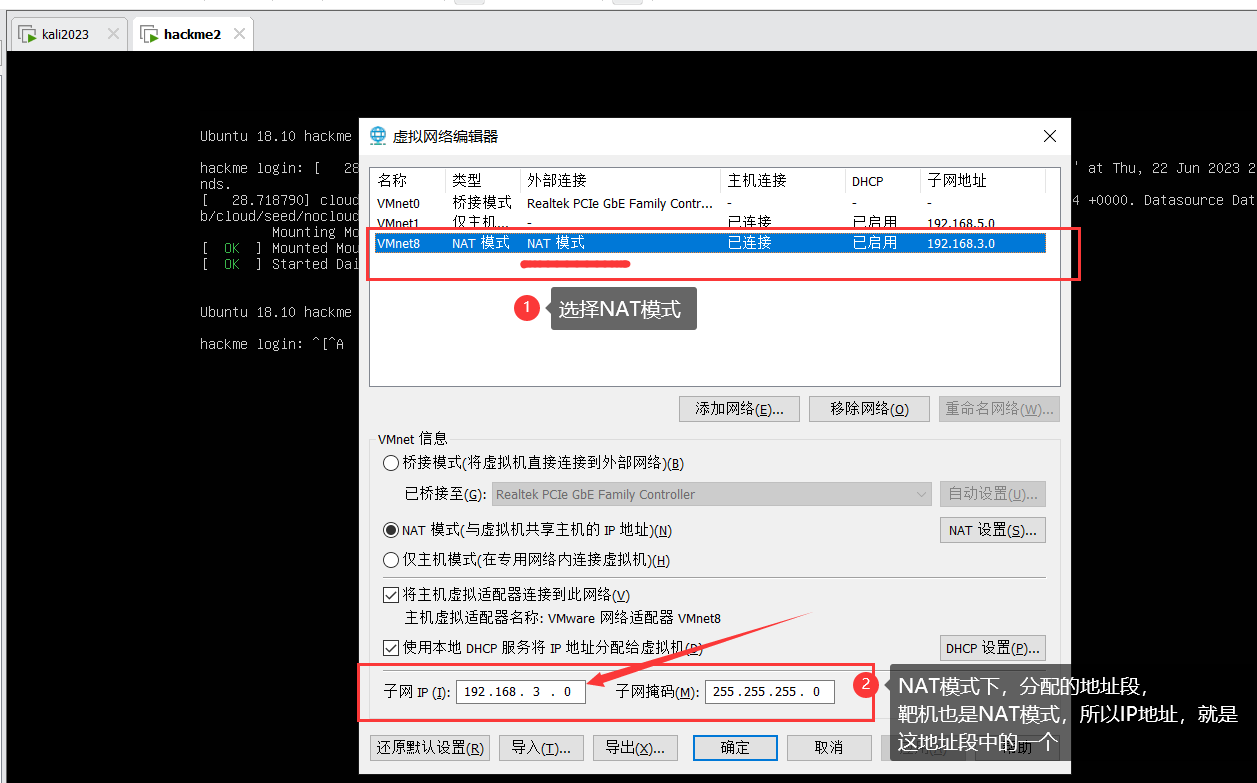Click the 确定 button
Image resolution: width=1257 pixels, height=783 pixels.
click(x=735, y=748)
